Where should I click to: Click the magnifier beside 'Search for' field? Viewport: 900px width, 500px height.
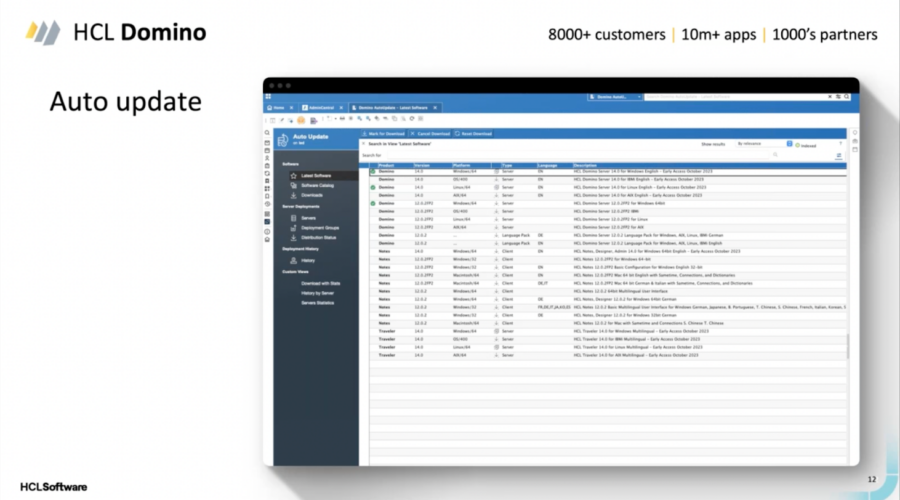pyautogui.click(x=775, y=155)
